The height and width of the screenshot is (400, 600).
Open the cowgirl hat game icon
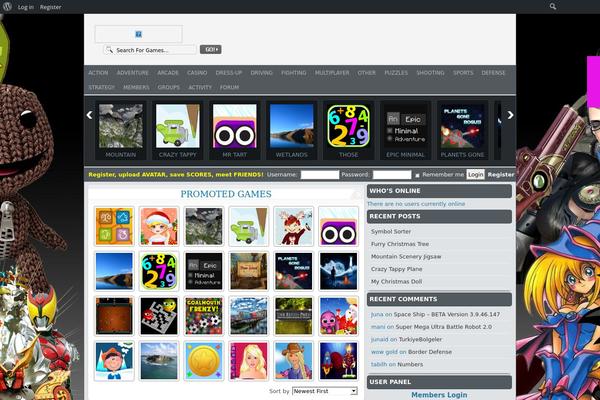(x=293, y=361)
